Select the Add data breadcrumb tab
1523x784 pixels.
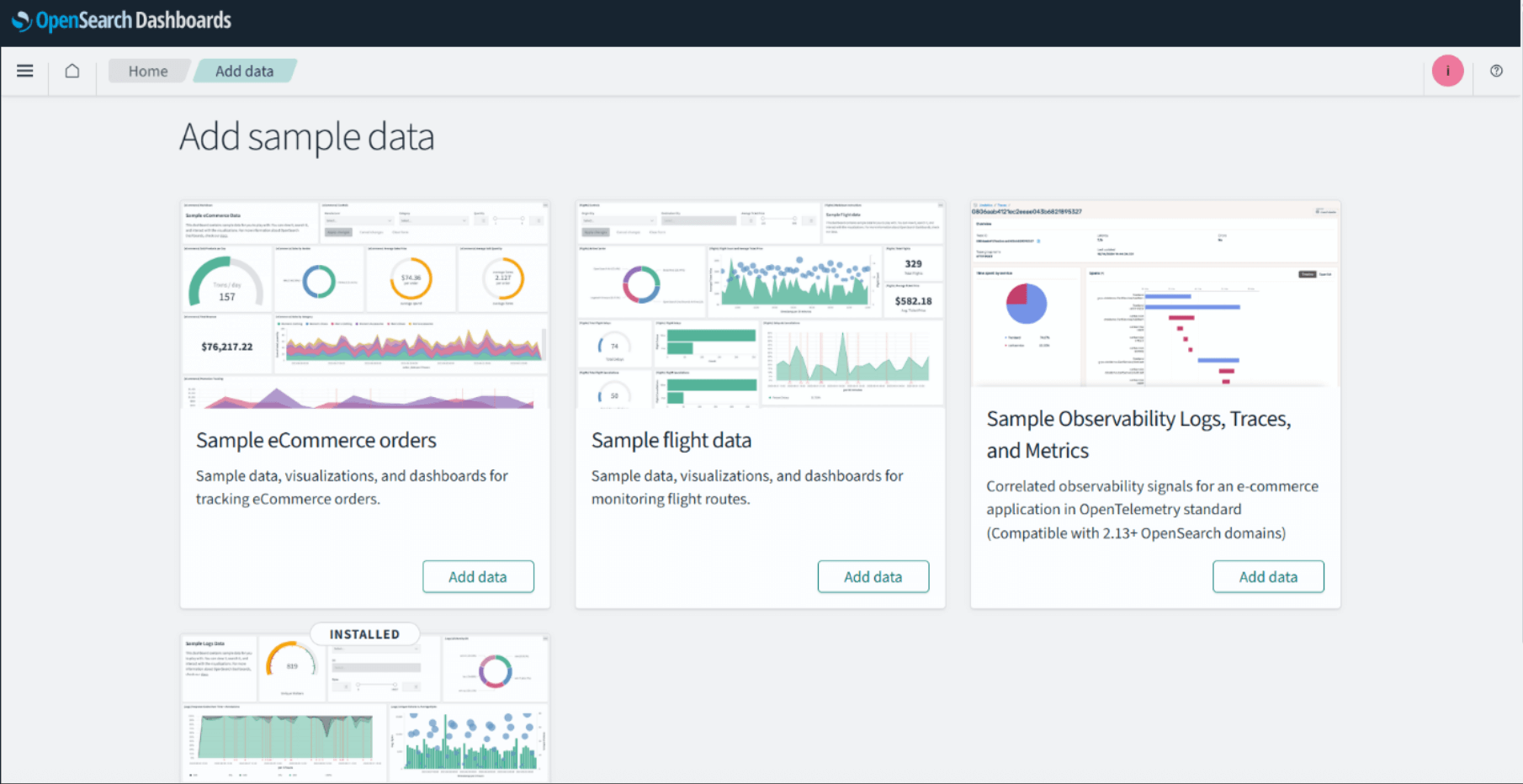pyautogui.click(x=244, y=71)
